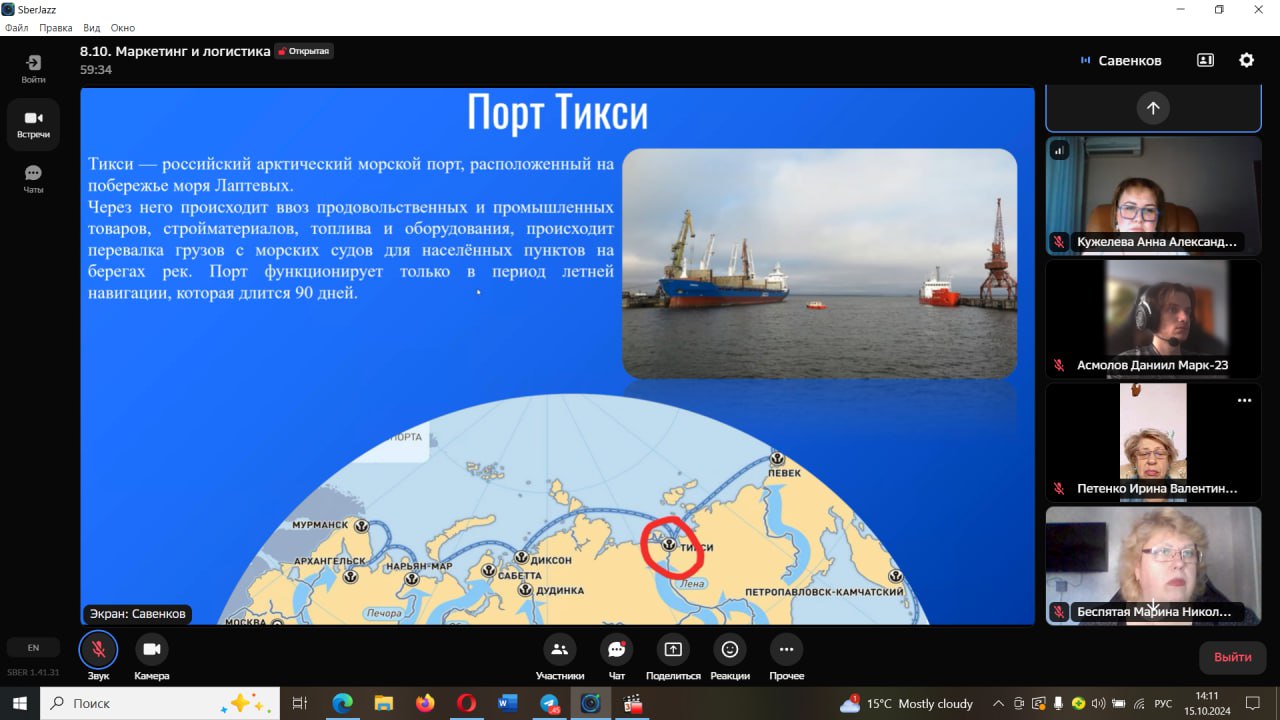
Task: Toggle the Камера camera button
Action: tap(151, 650)
